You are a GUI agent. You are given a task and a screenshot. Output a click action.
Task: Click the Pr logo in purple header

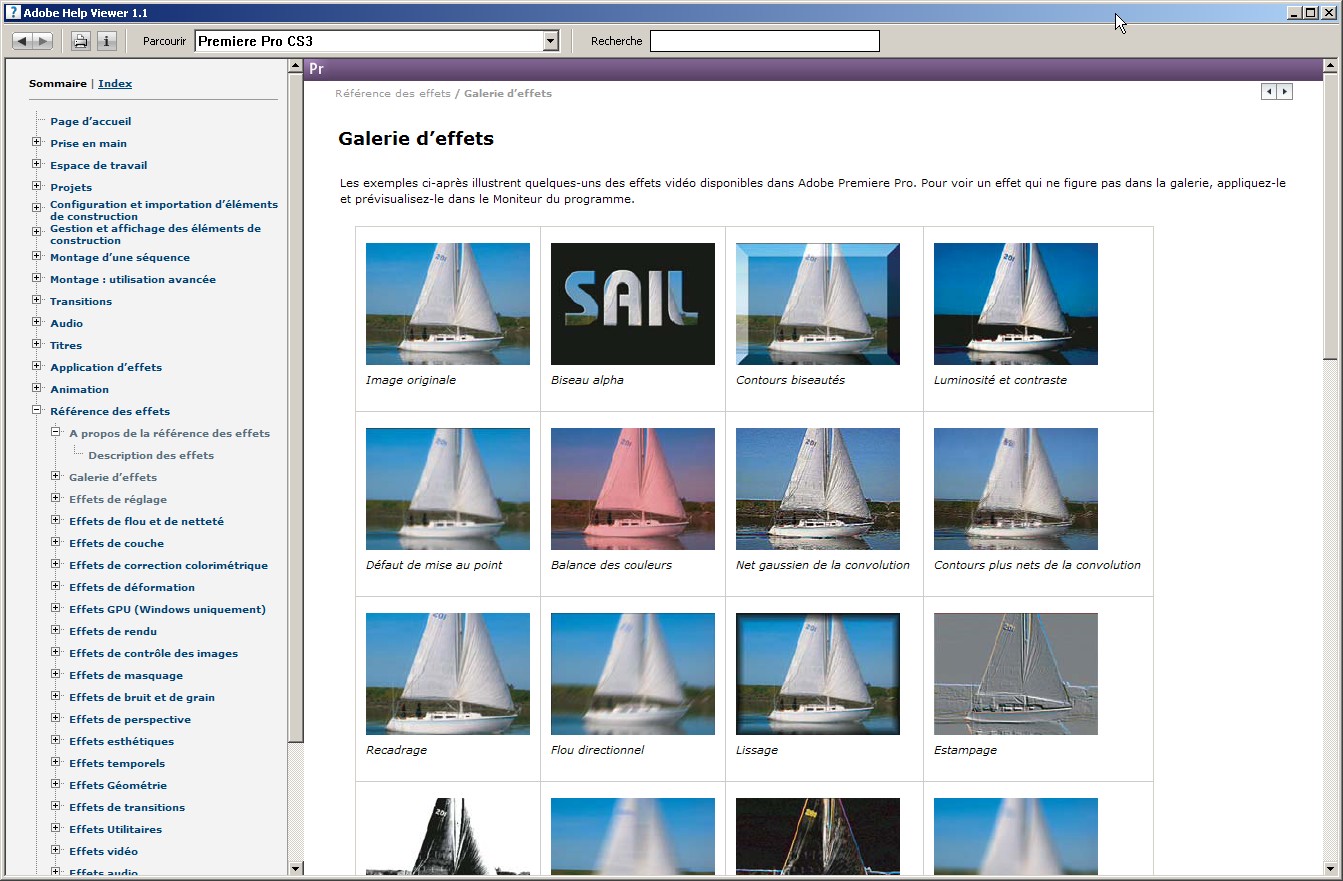coord(316,69)
